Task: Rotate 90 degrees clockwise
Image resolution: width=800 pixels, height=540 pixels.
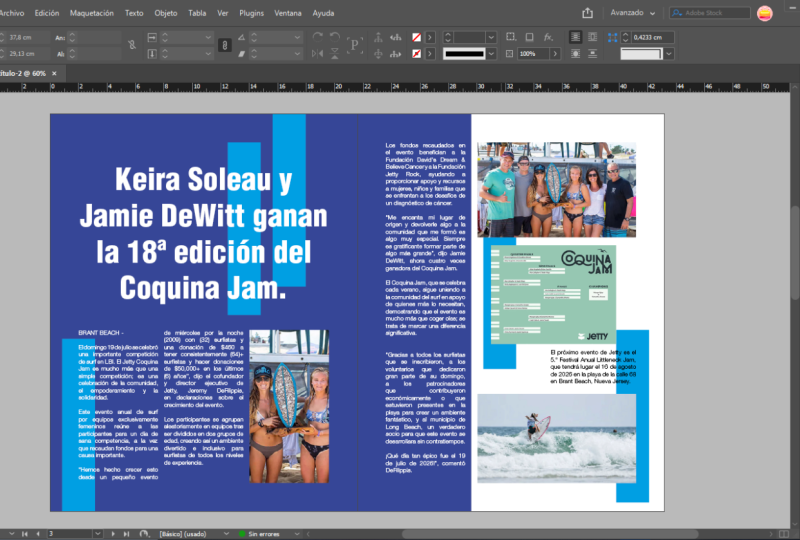Action: click(x=317, y=37)
